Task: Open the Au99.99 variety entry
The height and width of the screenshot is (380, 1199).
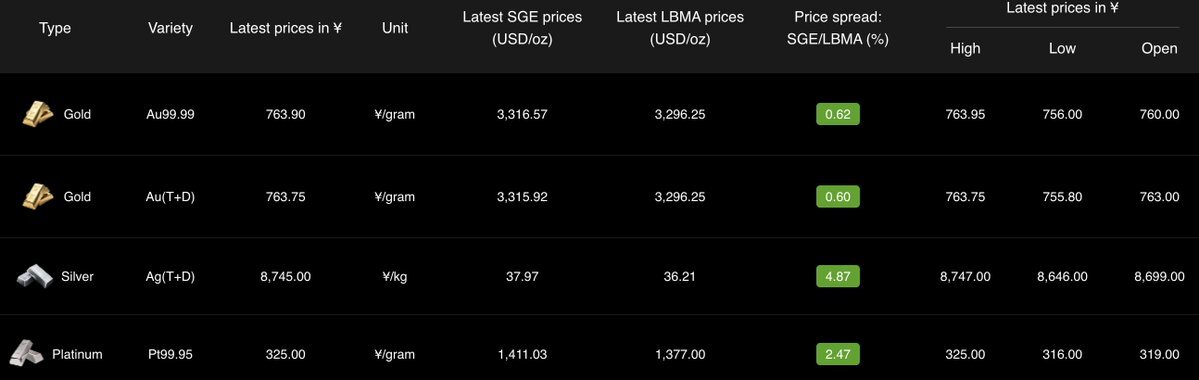Action: click(171, 115)
